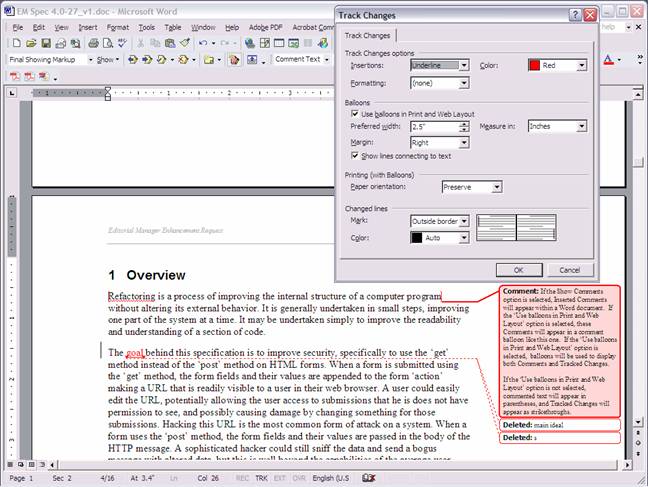Uncheck Show lines connecting to text
Screen dimensions: 648x487
(x=356, y=156)
